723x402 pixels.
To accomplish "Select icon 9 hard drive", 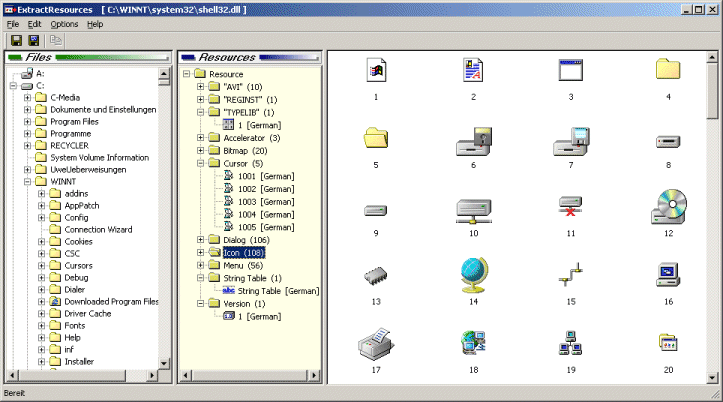I will point(376,211).
